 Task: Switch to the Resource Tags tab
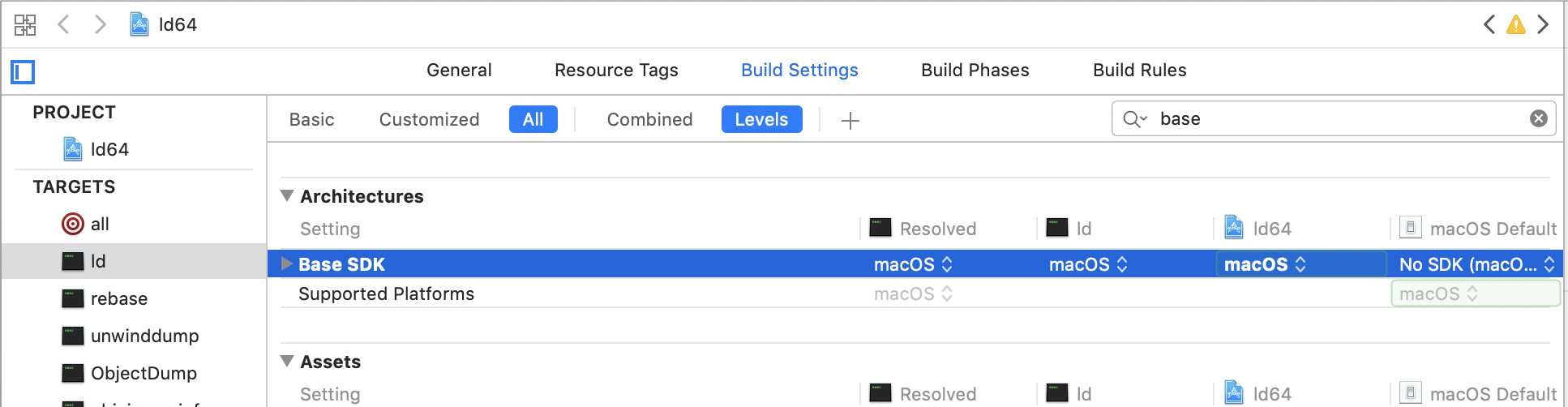point(616,71)
